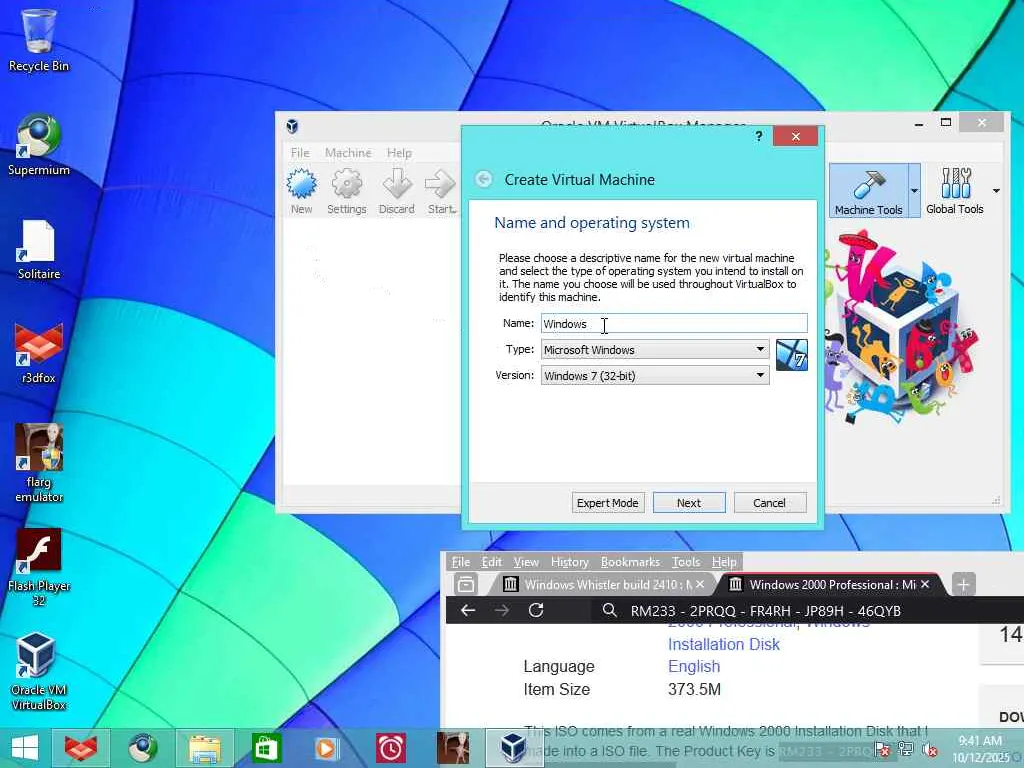This screenshot has width=1024, height=768.
Task: Click the Windows 7 OS type image
Action: (x=792, y=355)
